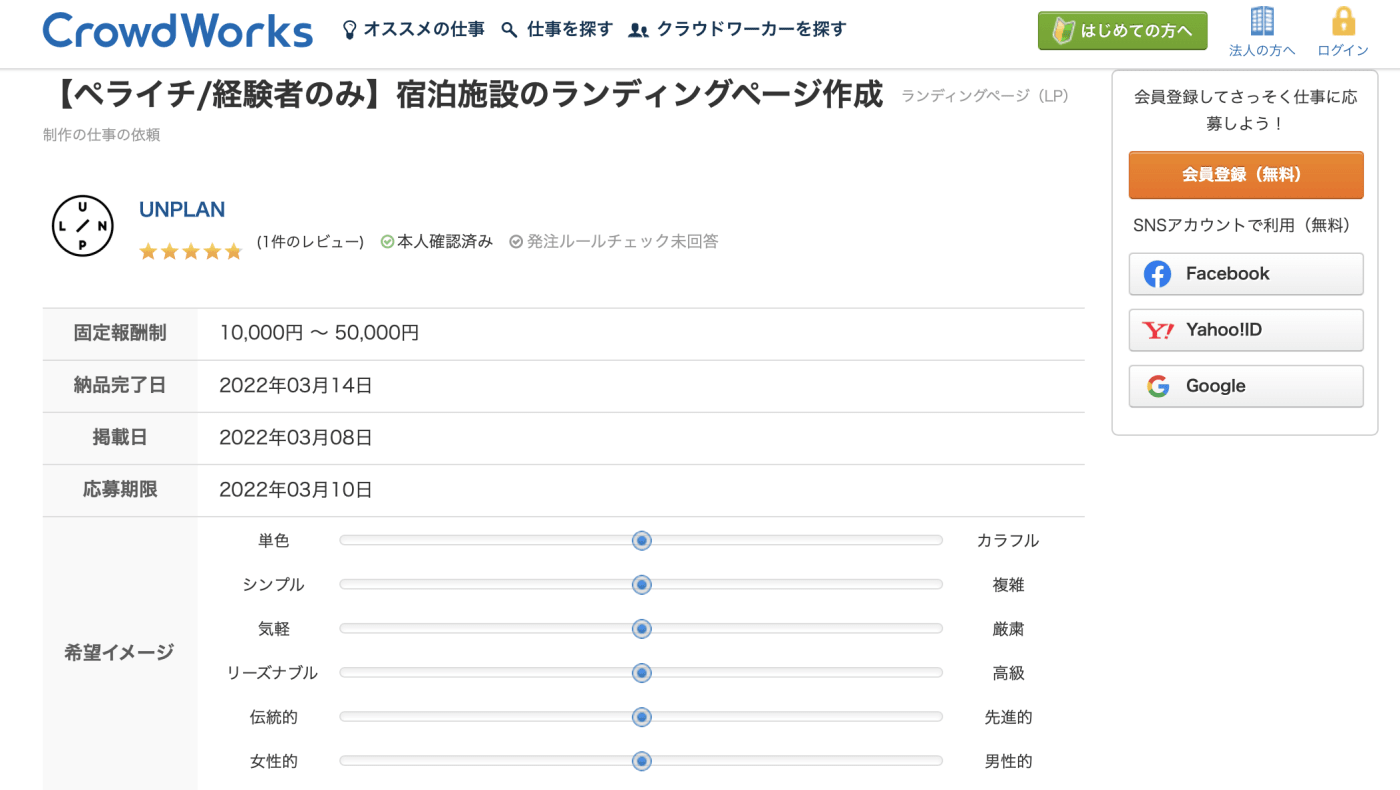Click the 単色–カラフル slider handle
The height and width of the screenshot is (790, 1400).
click(642, 541)
